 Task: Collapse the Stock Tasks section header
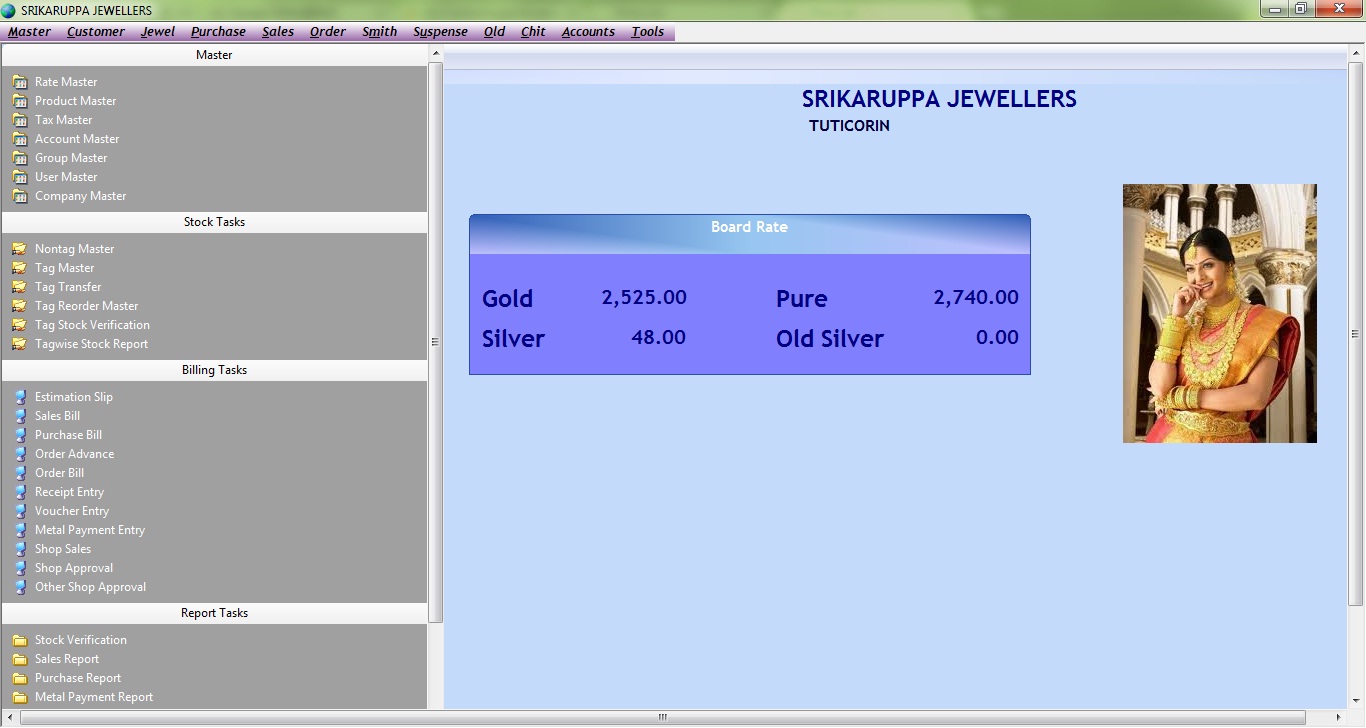tap(214, 222)
